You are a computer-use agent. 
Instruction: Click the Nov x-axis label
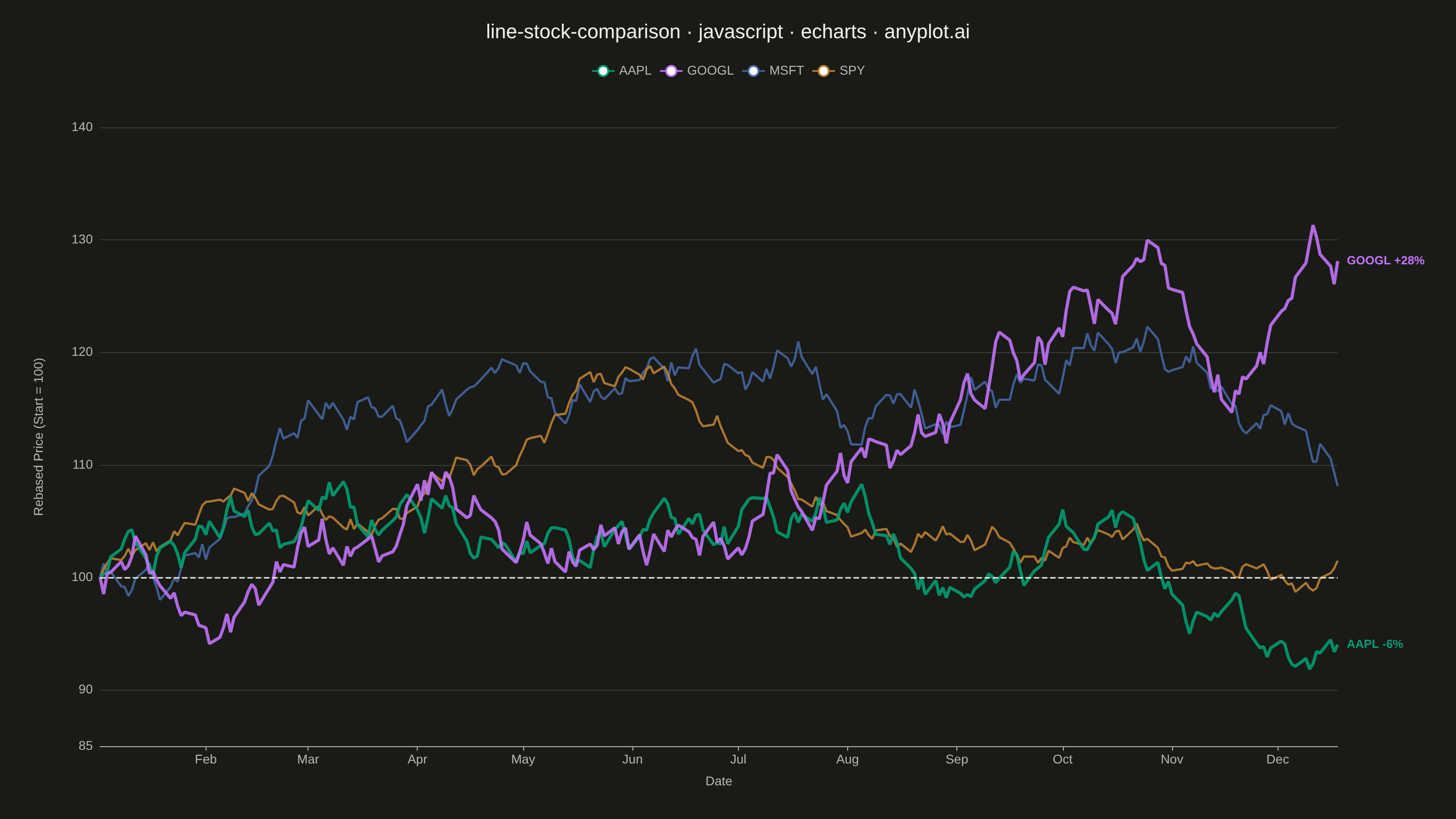click(1172, 760)
